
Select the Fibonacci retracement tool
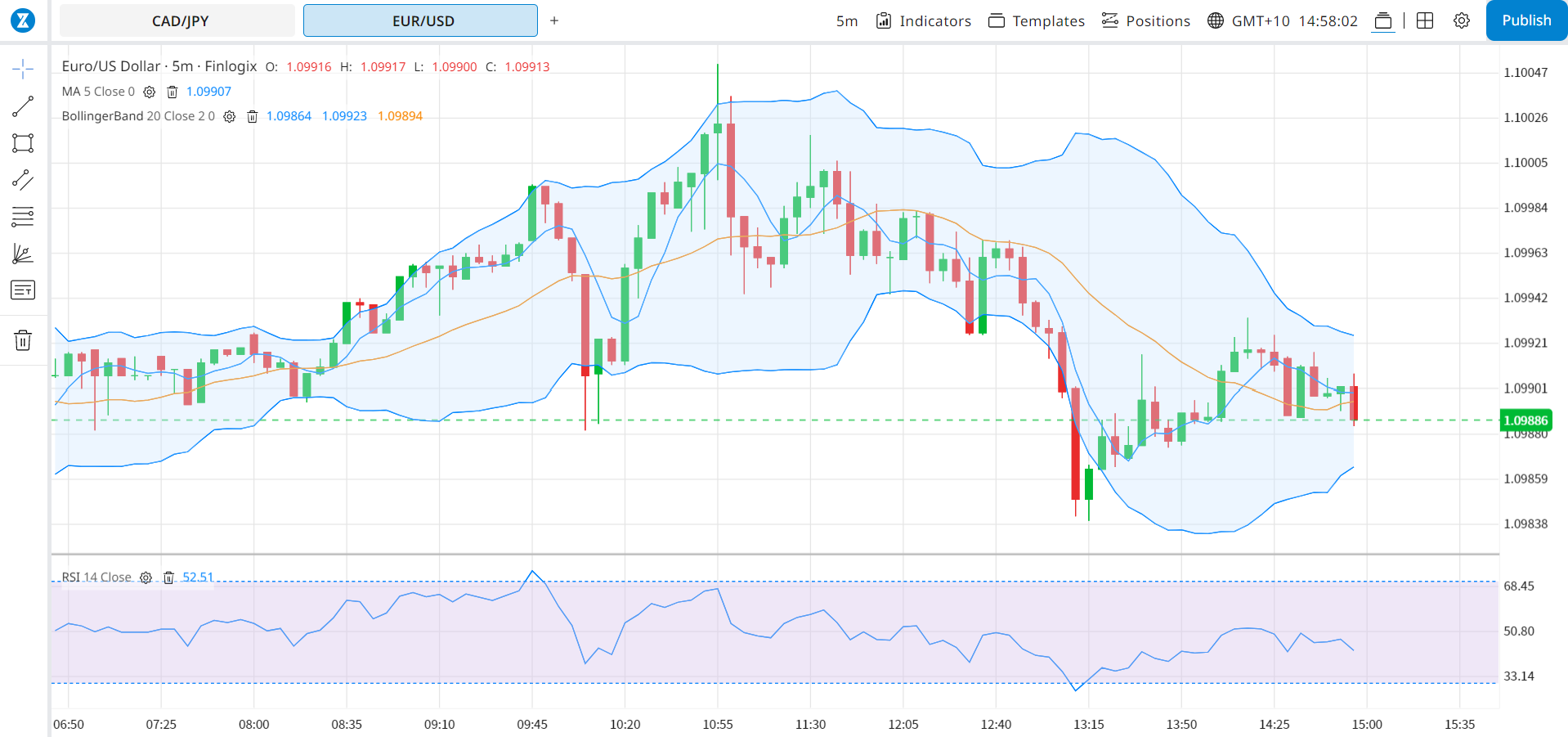(23, 217)
